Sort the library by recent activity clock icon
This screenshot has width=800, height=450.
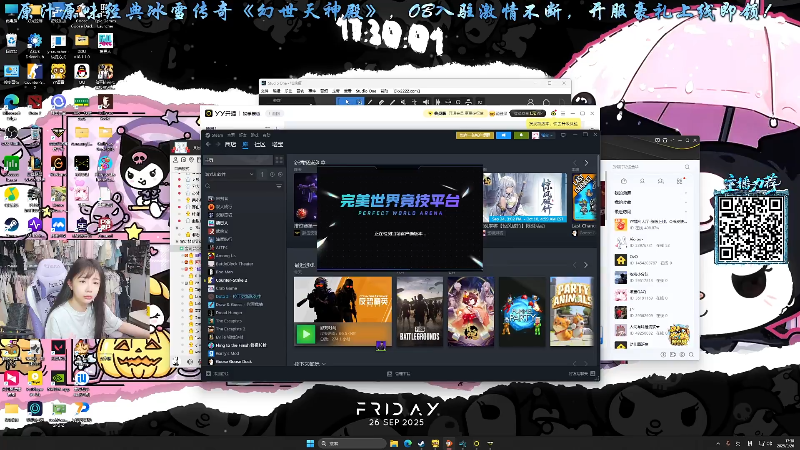pyautogui.click(x=272, y=174)
